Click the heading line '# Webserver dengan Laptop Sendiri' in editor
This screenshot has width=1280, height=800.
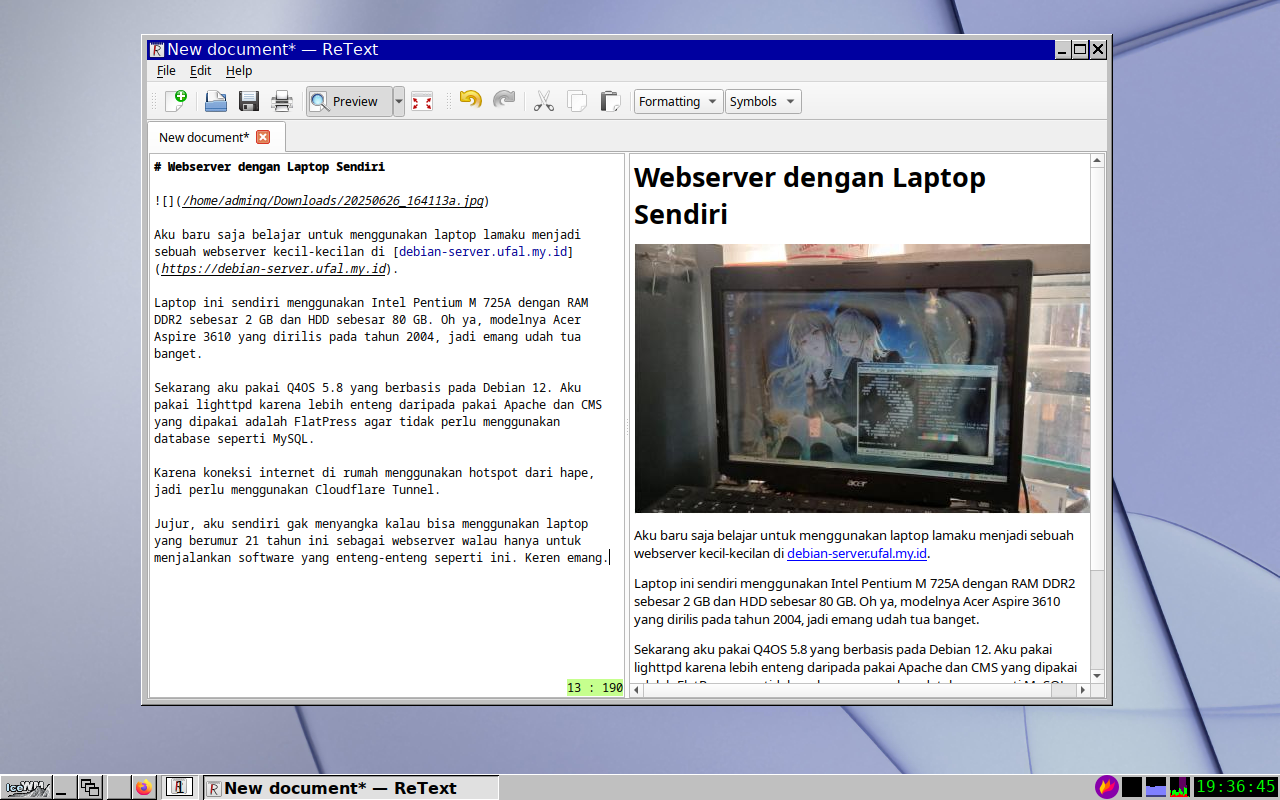click(x=269, y=167)
